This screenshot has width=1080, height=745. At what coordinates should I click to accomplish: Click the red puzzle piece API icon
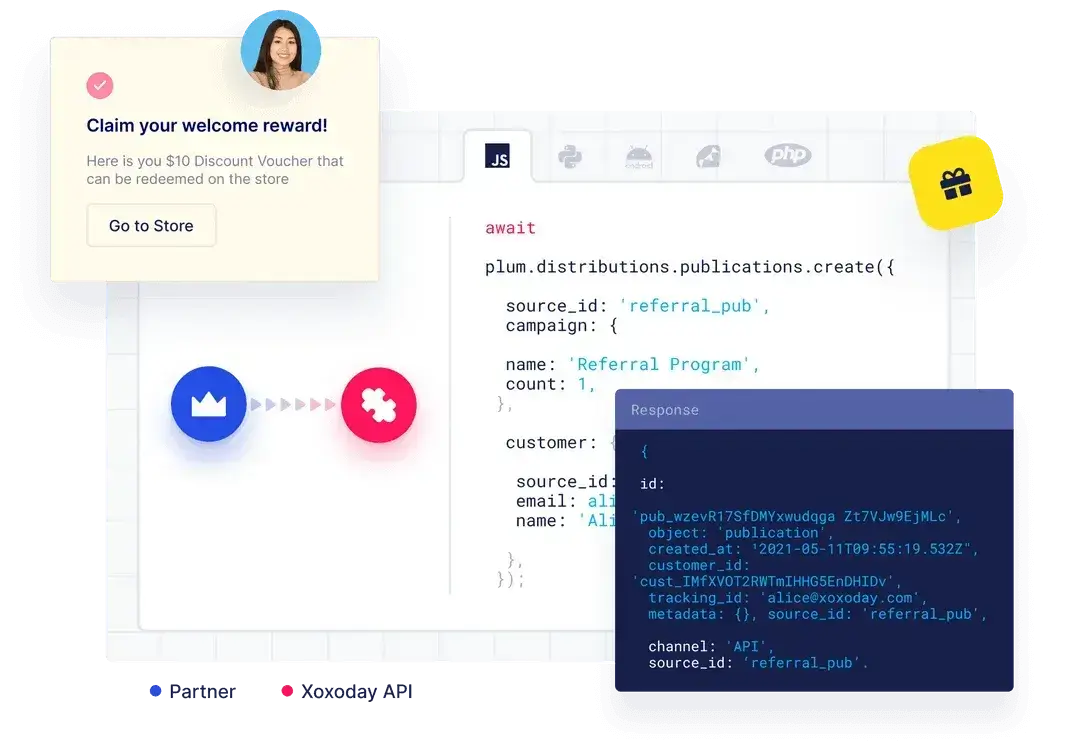pyautogui.click(x=379, y=405)
